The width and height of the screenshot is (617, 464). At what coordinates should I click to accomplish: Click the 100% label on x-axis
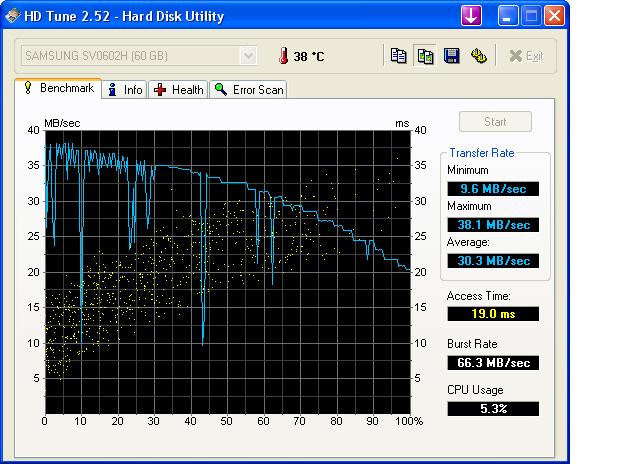point(409,421)
